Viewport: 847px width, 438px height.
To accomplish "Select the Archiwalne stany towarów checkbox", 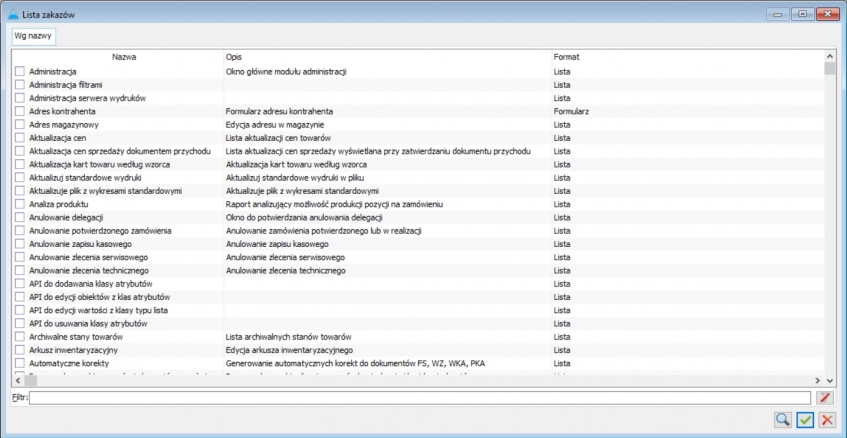I will click(x=20, y=338).
